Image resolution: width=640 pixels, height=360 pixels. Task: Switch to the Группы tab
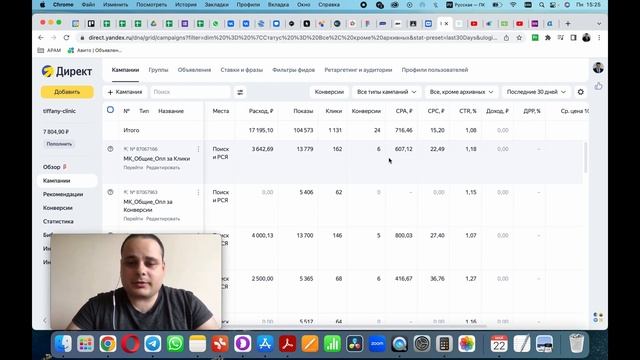[158, 70]
